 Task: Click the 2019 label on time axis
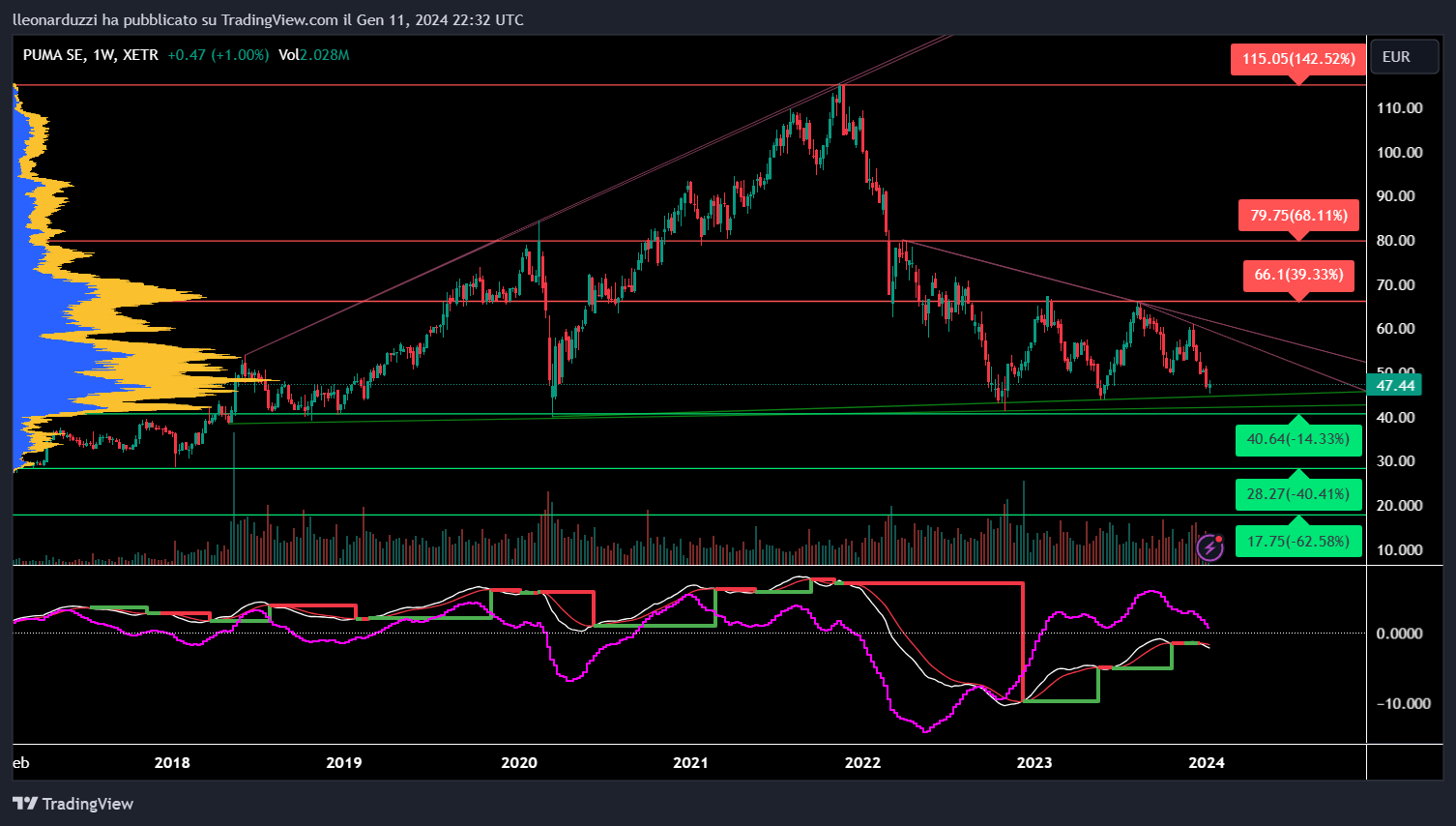click(x=344, y=763)
